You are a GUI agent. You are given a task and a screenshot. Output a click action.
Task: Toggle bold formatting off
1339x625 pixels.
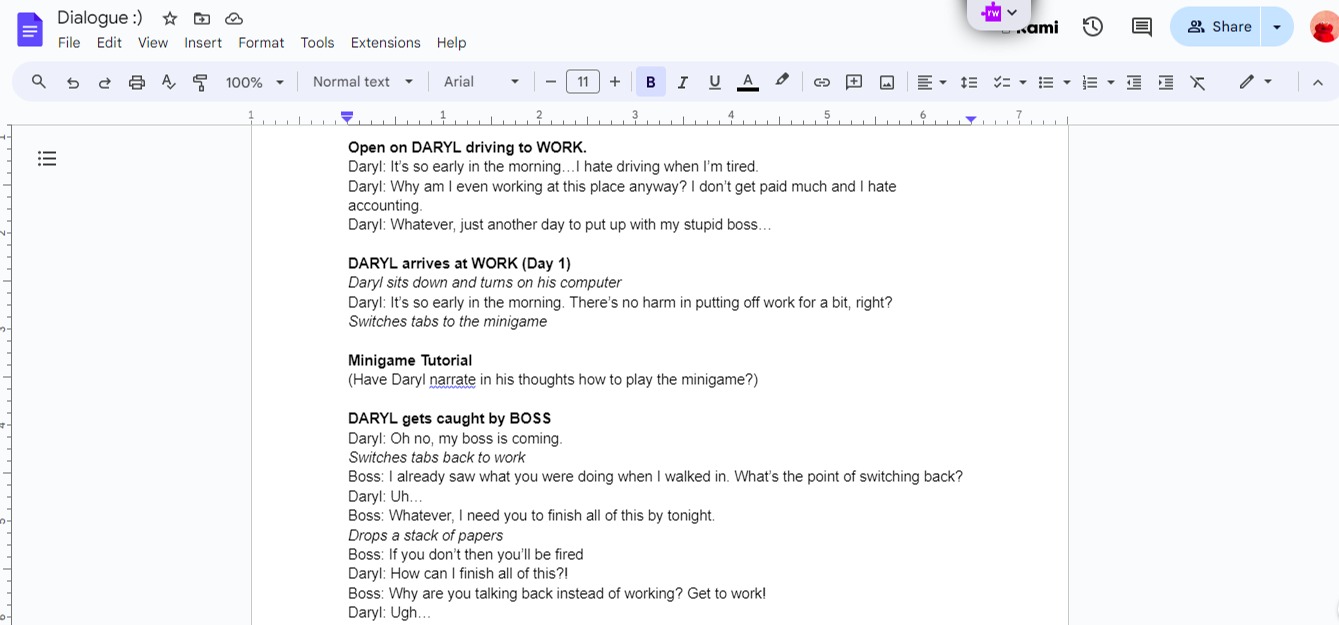(650, 82)
